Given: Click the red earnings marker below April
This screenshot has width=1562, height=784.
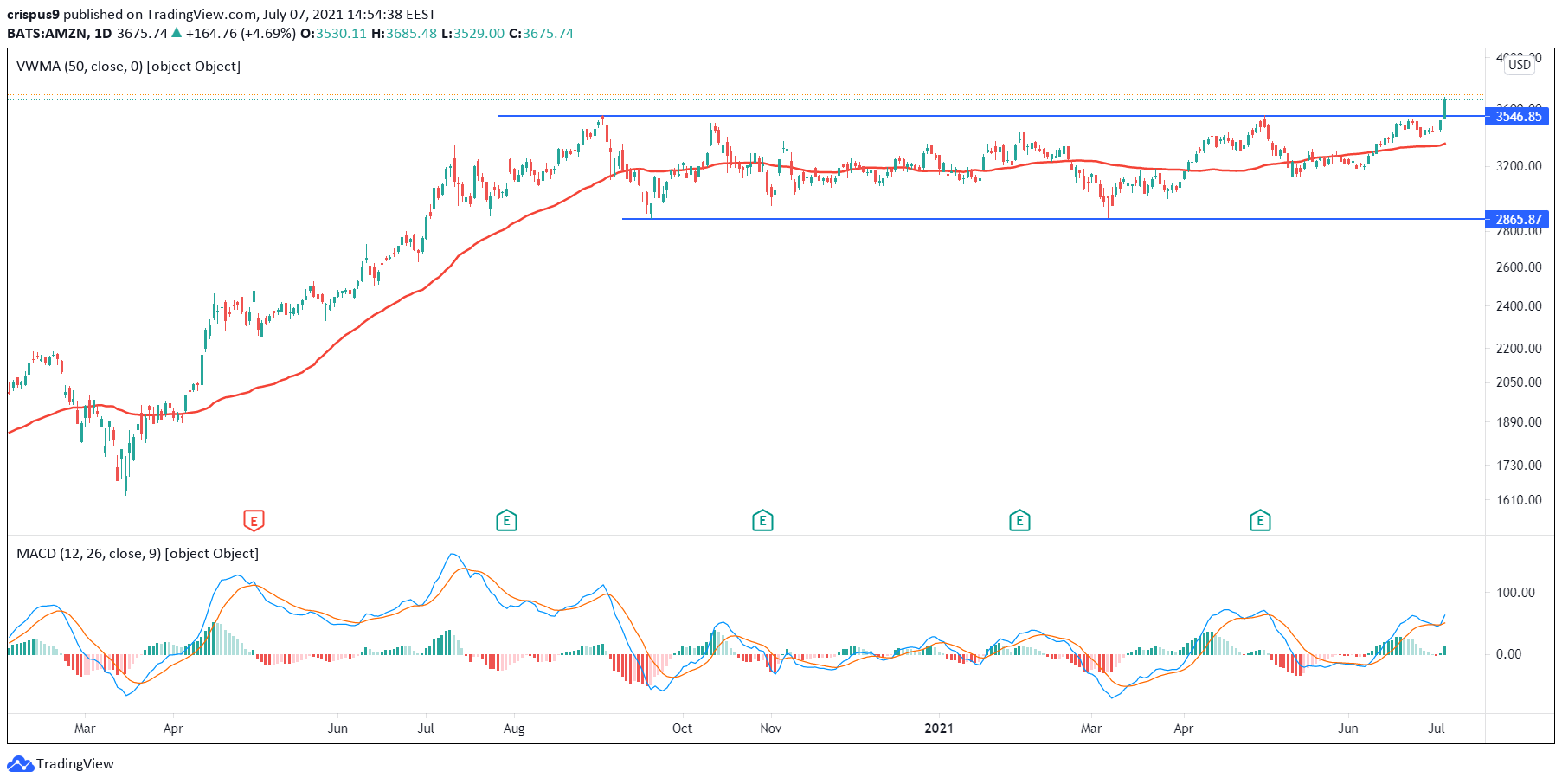Looking at the screenshot, I should (x=253, y=521).
